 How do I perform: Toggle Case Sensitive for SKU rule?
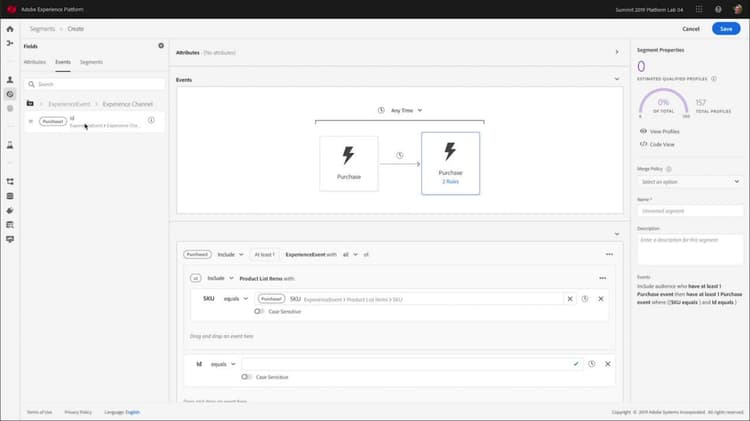click(x=259, y=311)
